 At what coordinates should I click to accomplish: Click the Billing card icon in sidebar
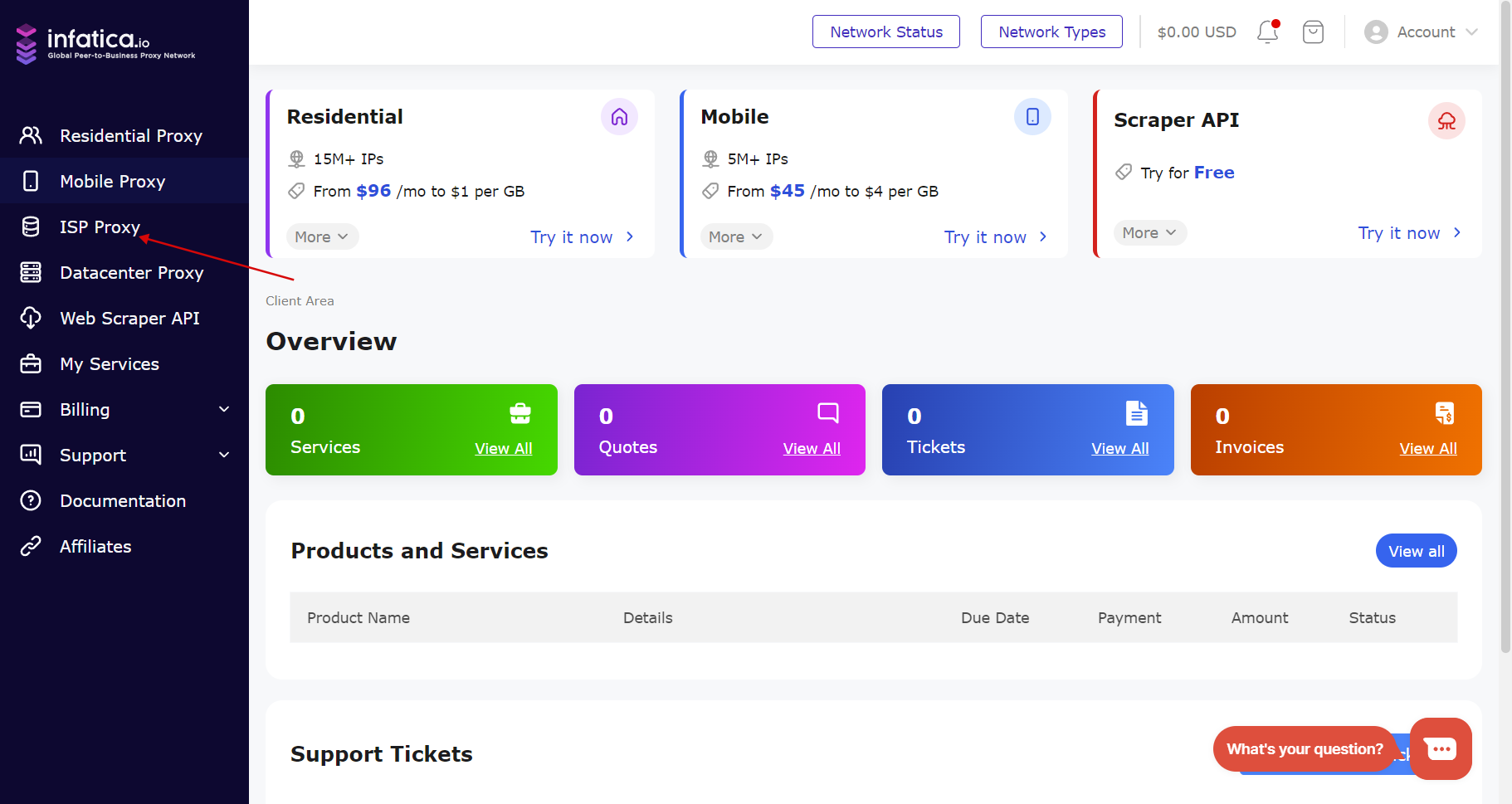click(31, 409)
